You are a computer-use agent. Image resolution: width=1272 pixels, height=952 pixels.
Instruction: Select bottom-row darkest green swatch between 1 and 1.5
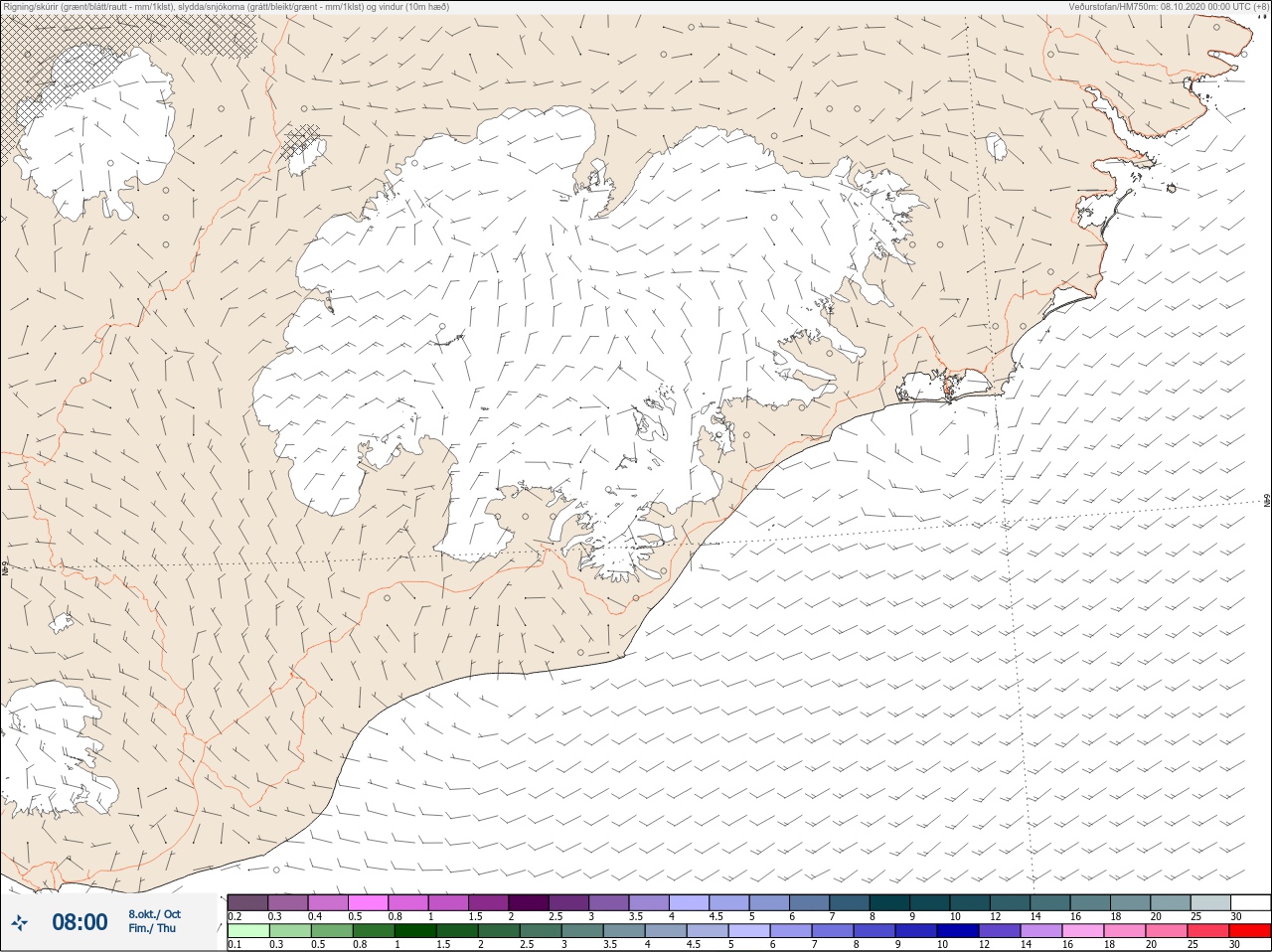pos(413,931)
